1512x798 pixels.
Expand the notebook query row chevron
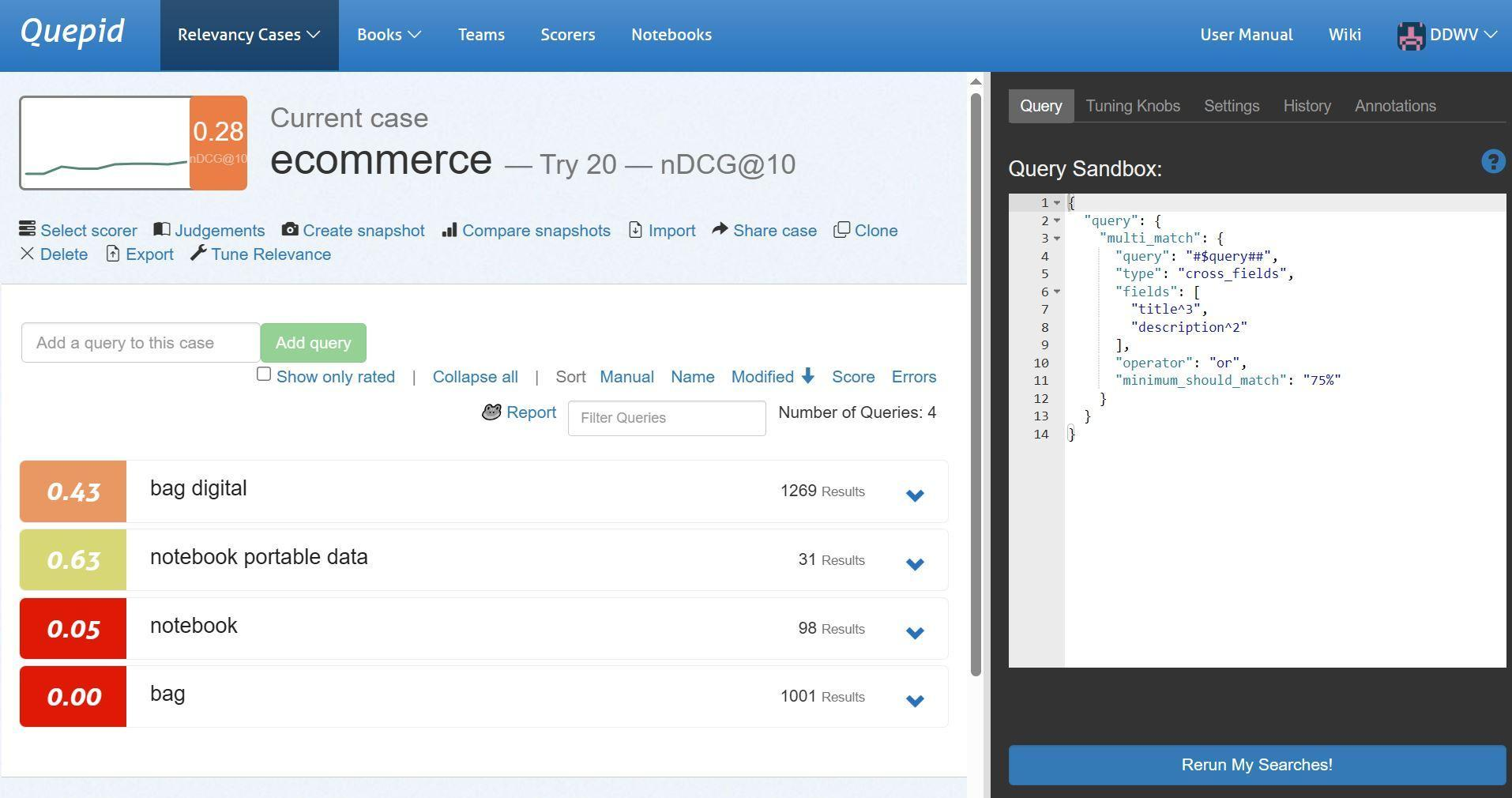915,633
